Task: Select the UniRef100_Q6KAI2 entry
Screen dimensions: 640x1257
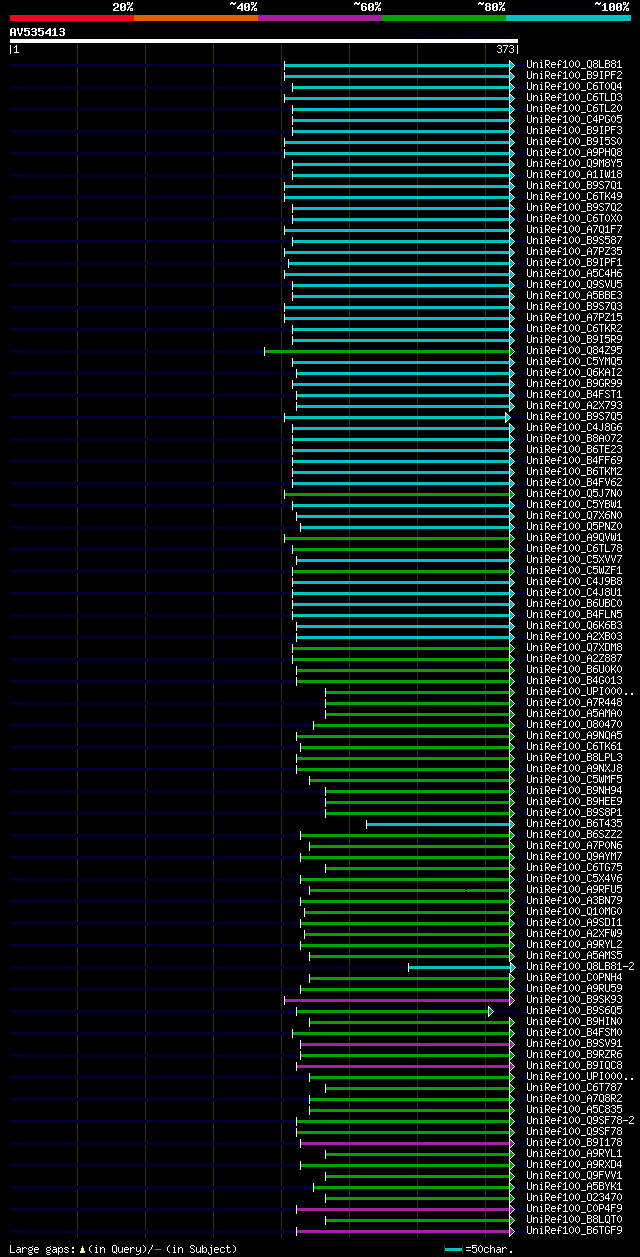Action: [x=574, y=373]
